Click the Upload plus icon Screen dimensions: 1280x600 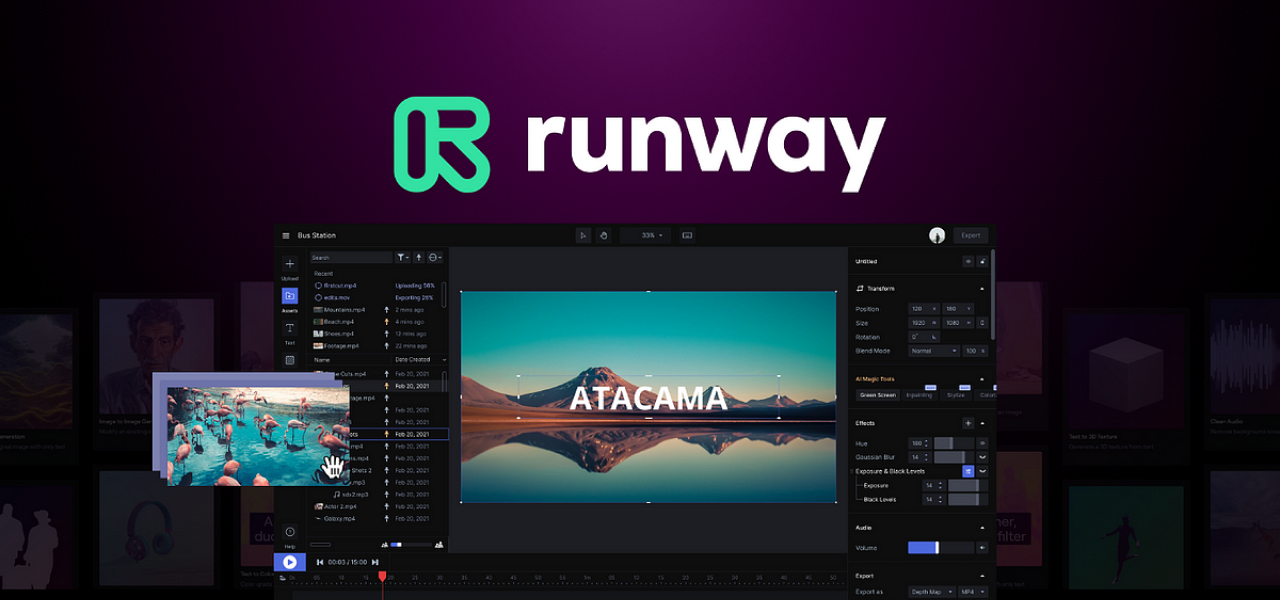point(290,264)
